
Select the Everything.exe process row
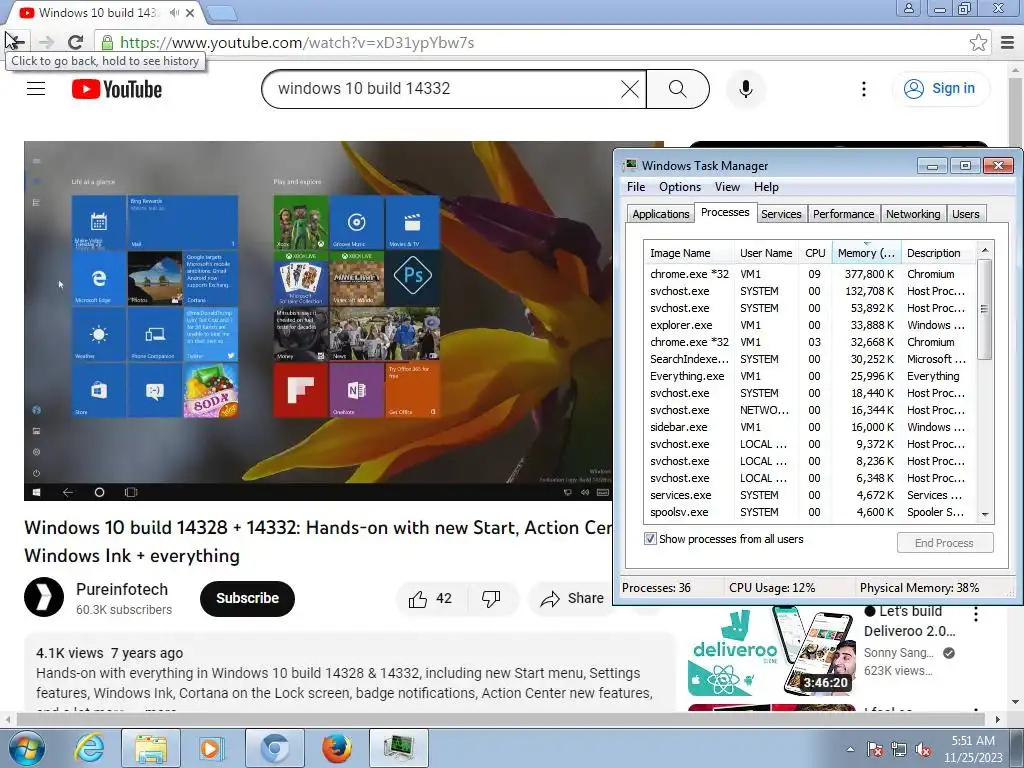pyautogui.click(x=810, y=376)
